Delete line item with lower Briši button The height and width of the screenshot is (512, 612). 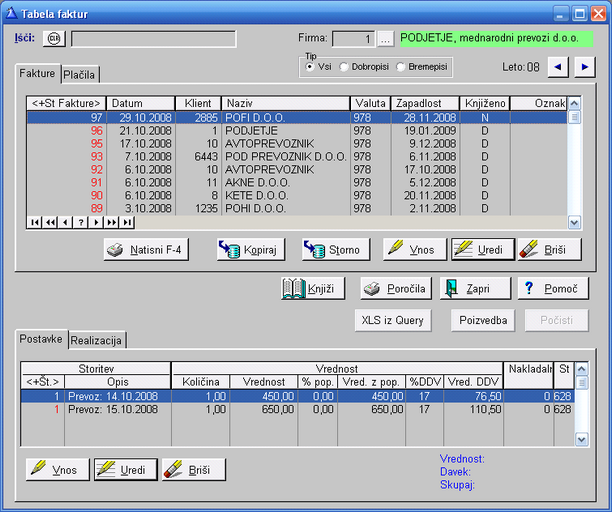click(x=194, y=470)
